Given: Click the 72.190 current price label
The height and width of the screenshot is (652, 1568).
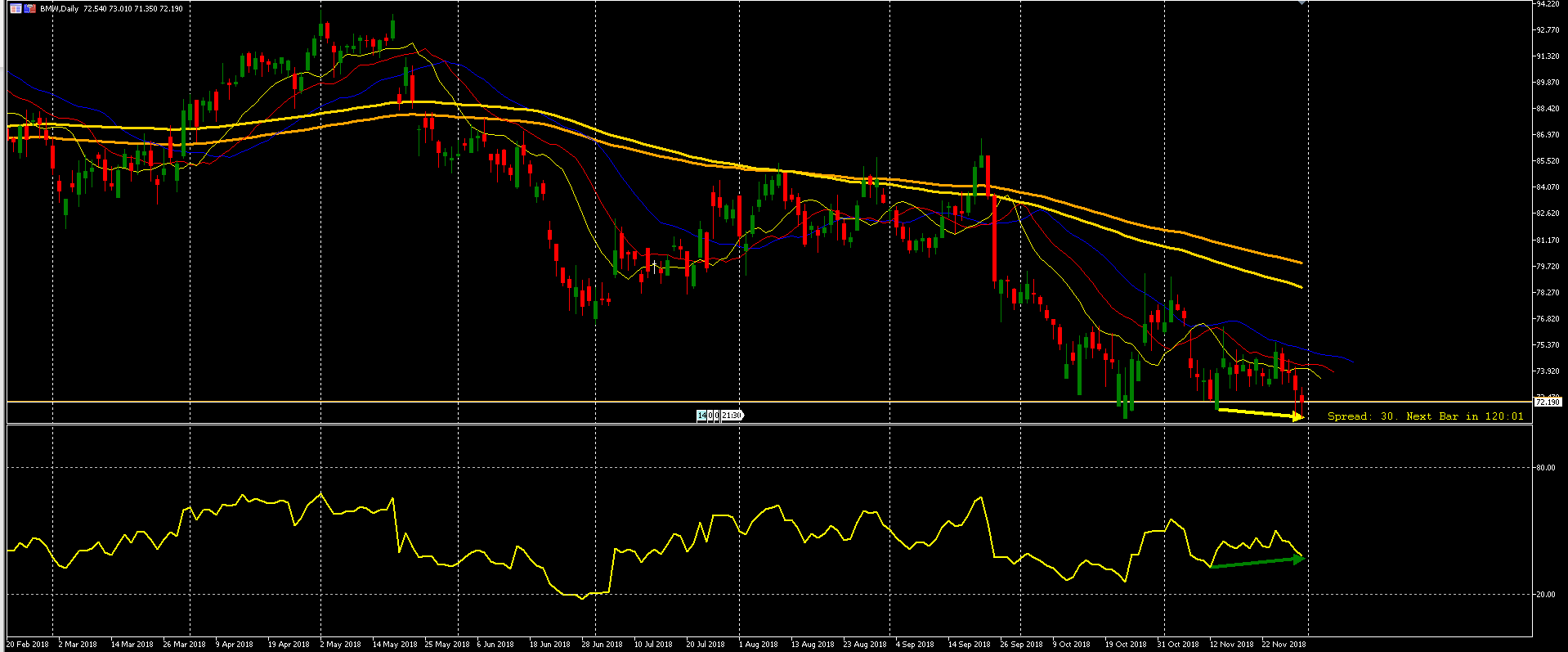Looking at the screenshot, I should [x=1547, y=402].
